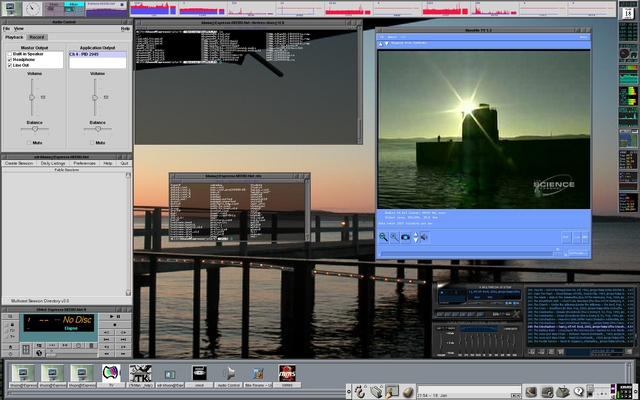The height and width of the screenshot is (400, 640).
Task: Click Preferences in the sdr window
Action: (x=84, y=163)
